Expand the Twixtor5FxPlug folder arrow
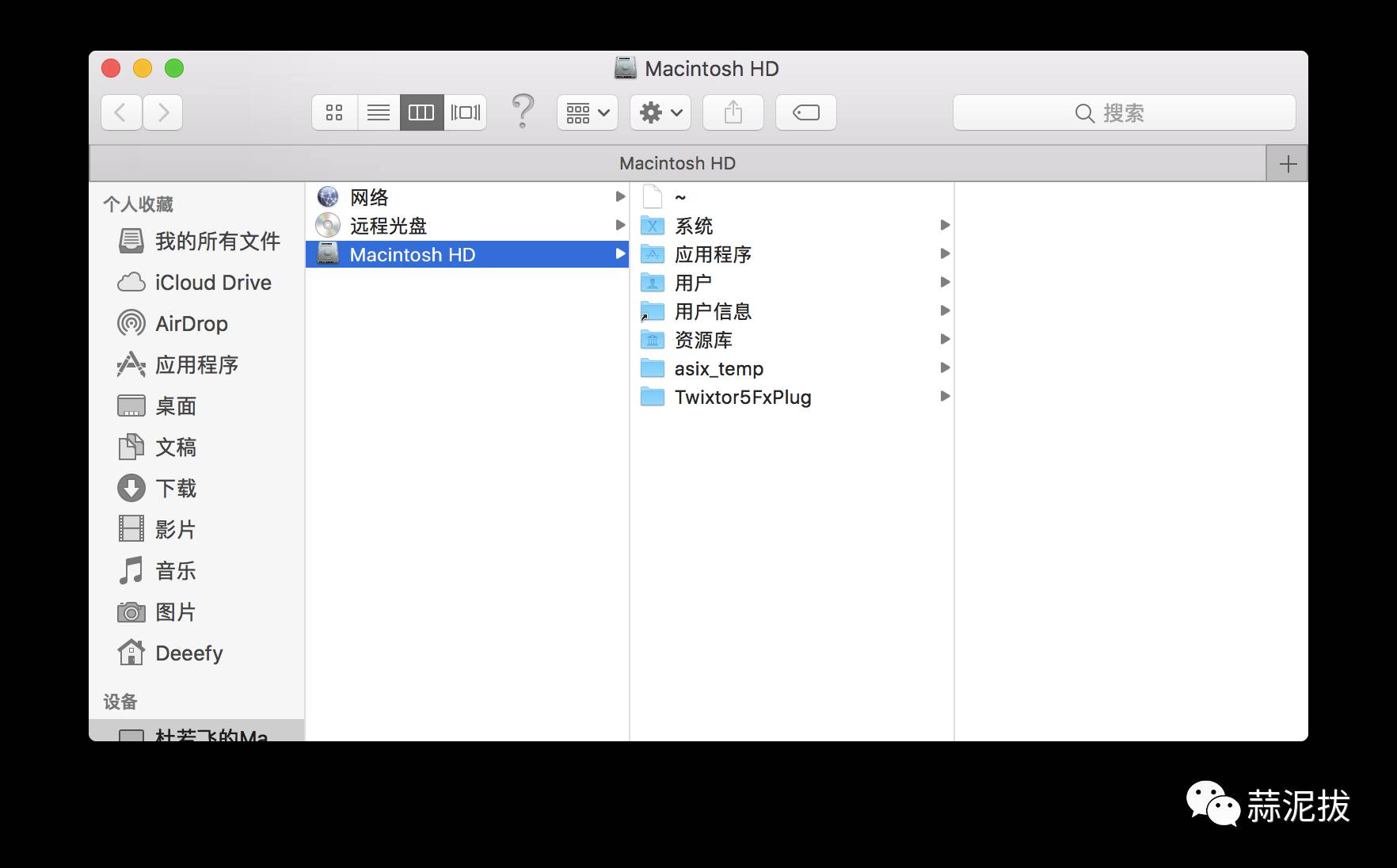This screenshot has height=868, width=1397. [944, 397]
